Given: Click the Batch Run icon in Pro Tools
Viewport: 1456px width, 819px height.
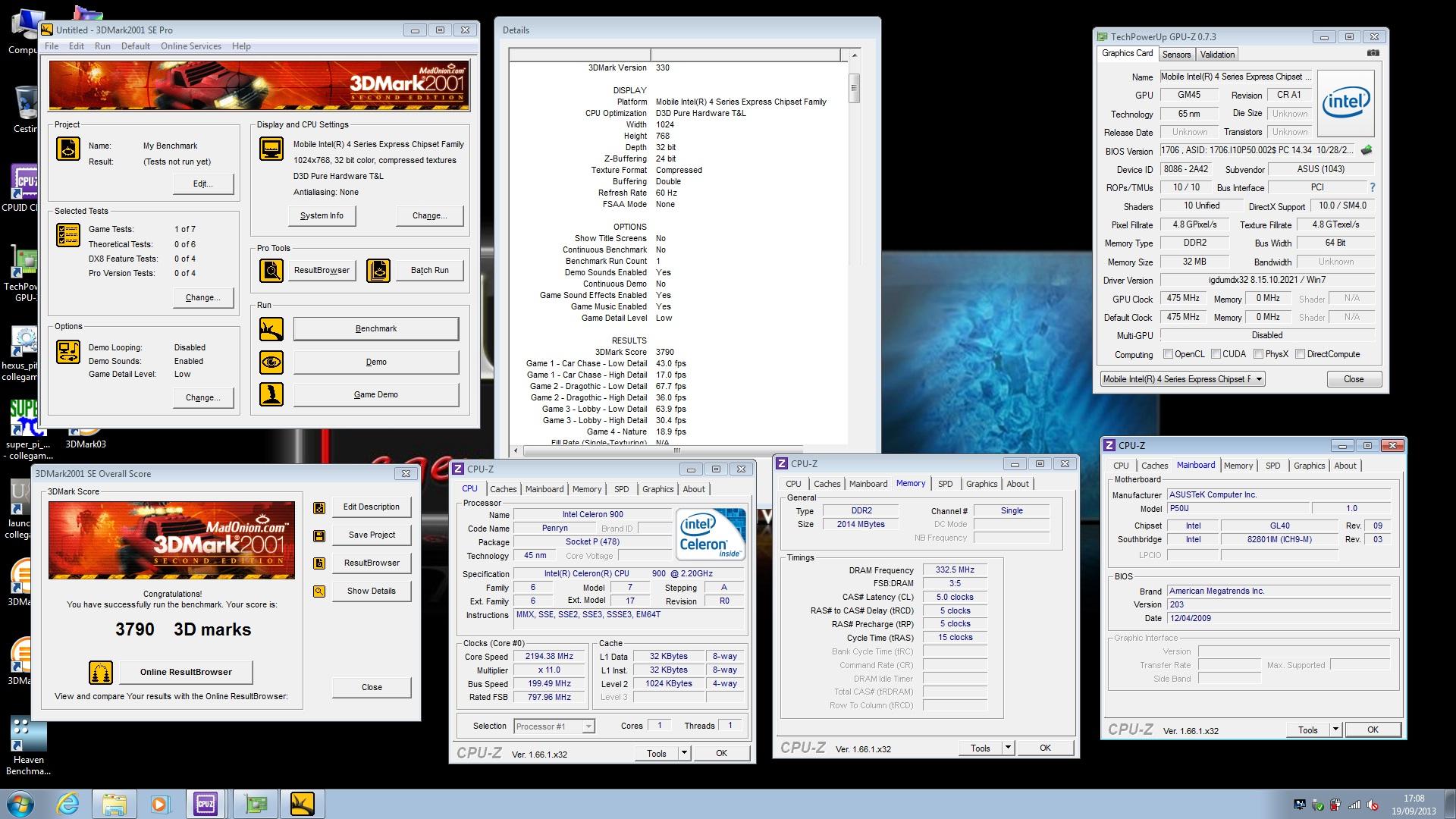Looking at the screenshot, I should point(378,270).
